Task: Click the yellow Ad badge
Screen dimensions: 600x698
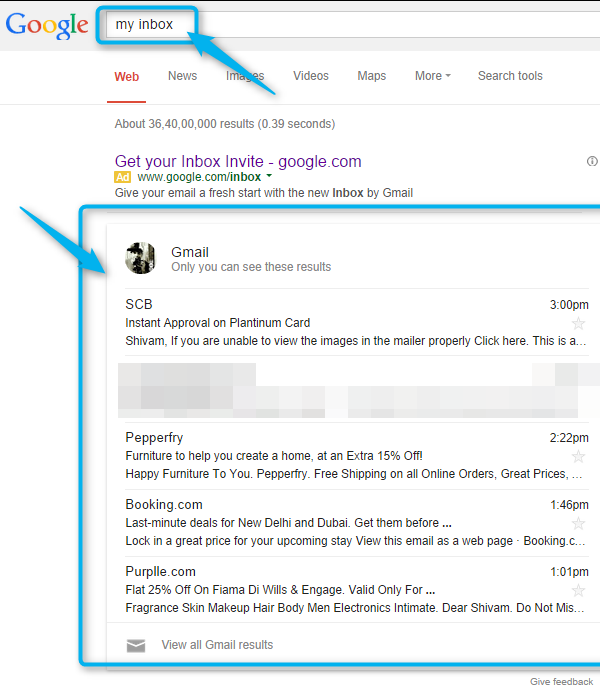Action: pyautogui.click(x=123, y=177)
